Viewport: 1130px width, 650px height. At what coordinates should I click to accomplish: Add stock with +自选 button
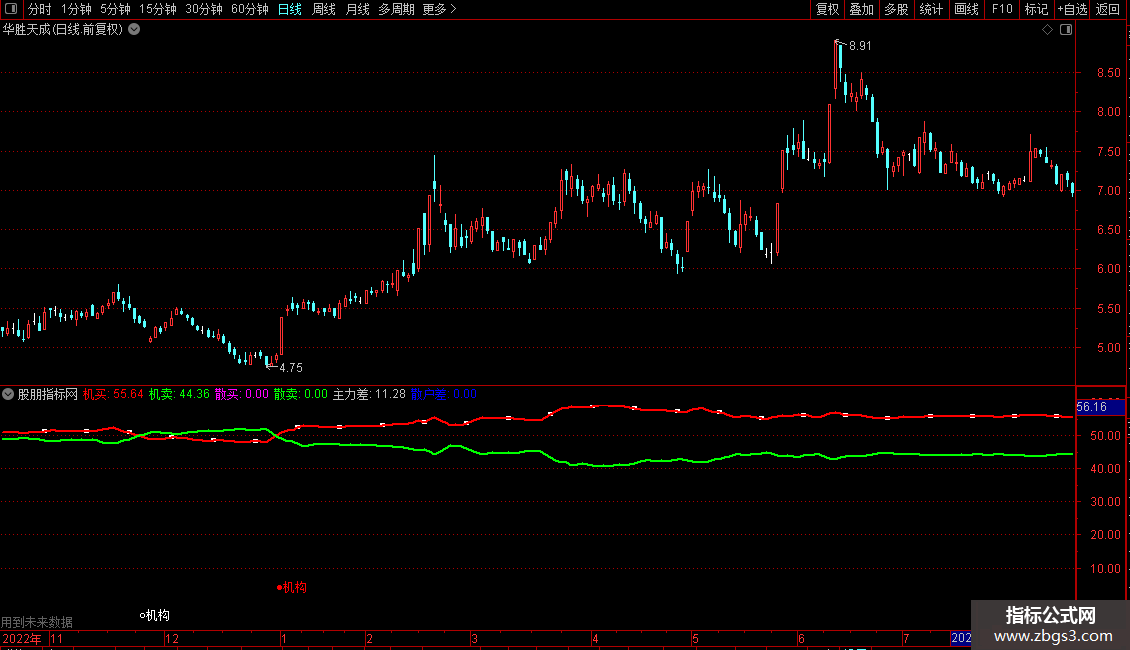1072,9
